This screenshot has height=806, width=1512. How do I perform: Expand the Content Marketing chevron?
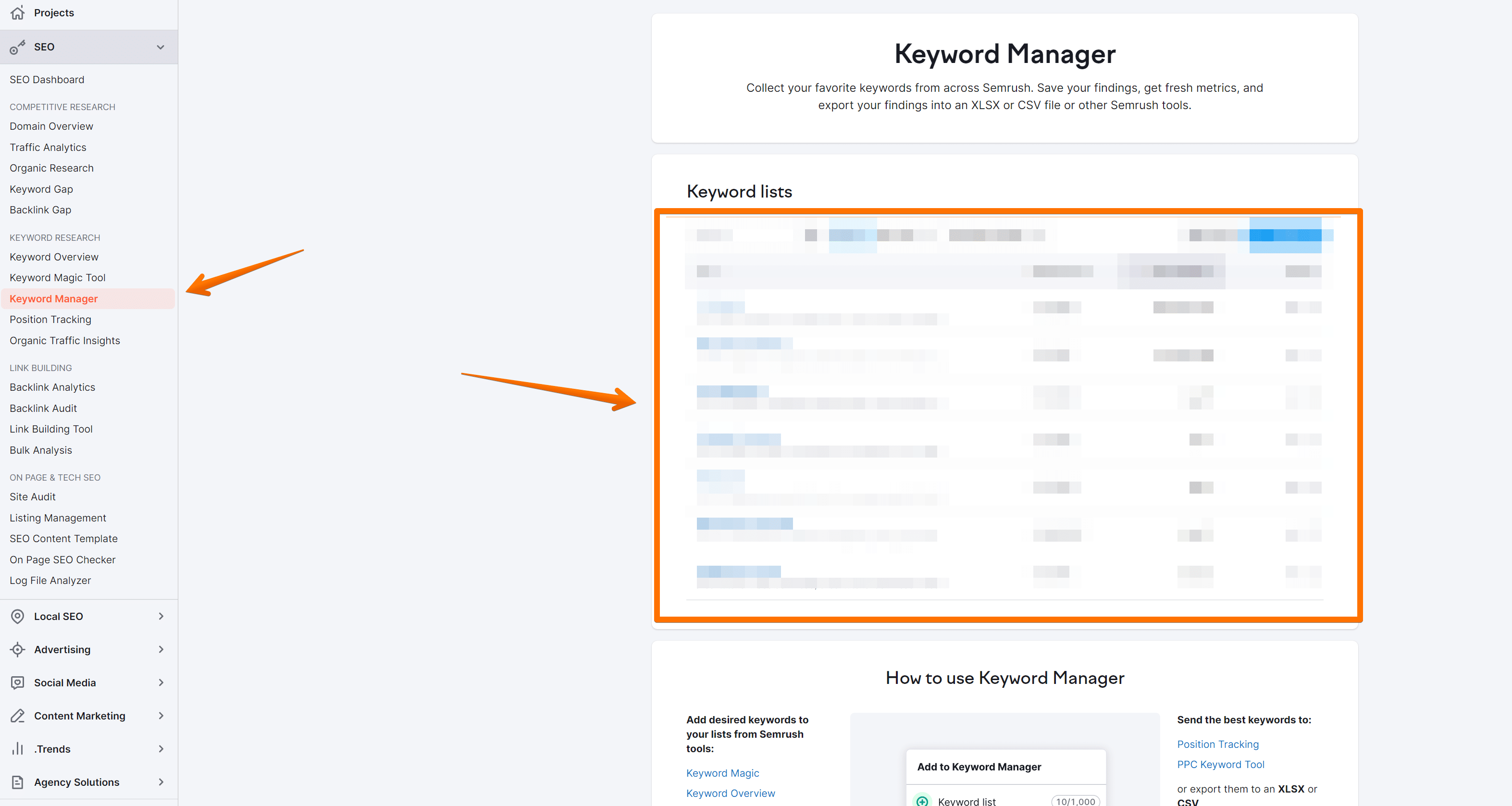click(161, 716)
